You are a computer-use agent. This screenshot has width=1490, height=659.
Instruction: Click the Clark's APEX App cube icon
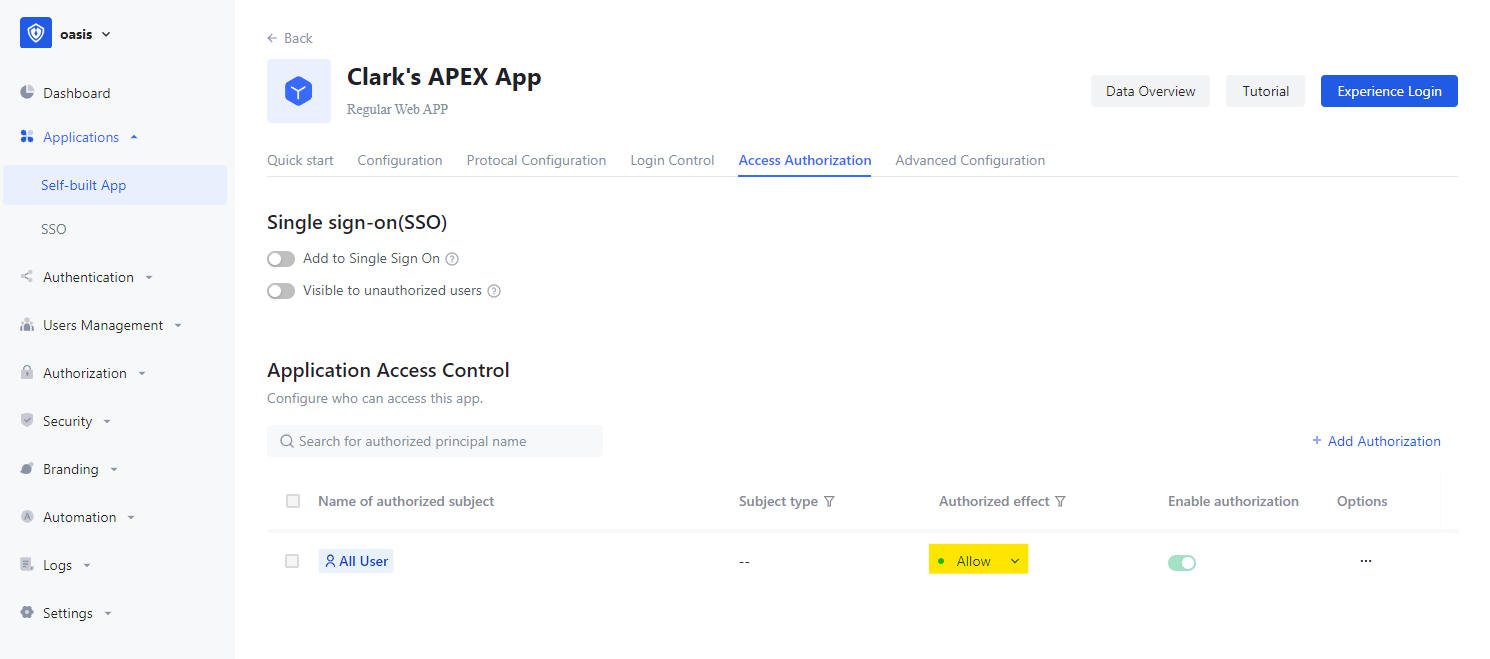[299, 91]
